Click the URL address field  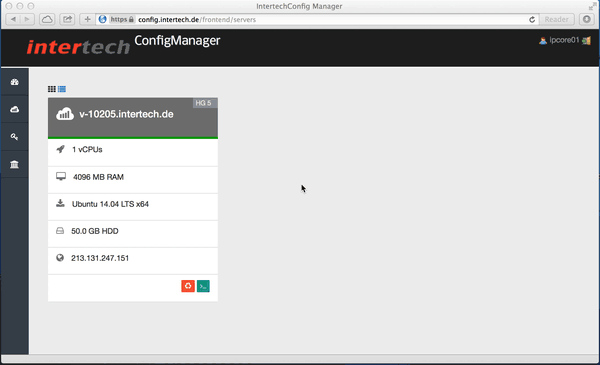[317, 20]
